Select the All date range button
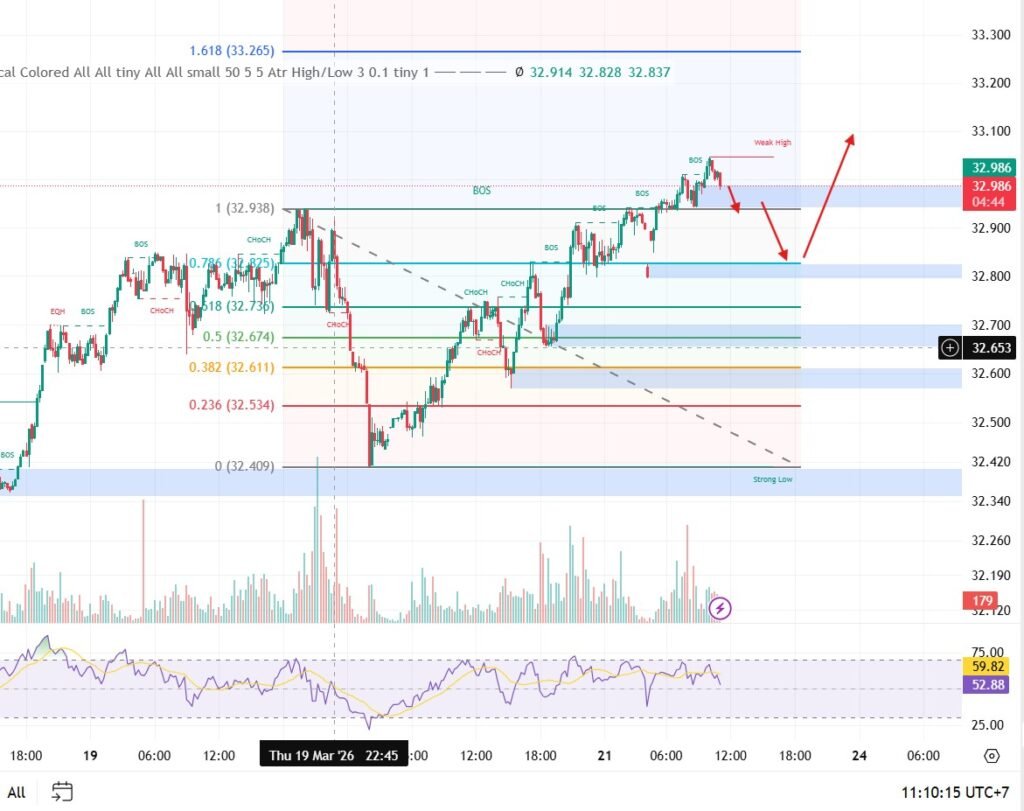1024x811 pixels. [x=17, y=791]
